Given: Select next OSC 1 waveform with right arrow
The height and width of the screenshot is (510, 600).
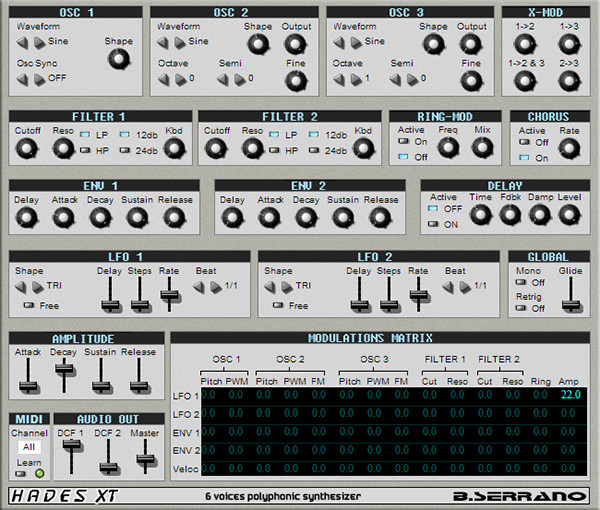Looking at the screenshot, I should click(x=38, y=42).
